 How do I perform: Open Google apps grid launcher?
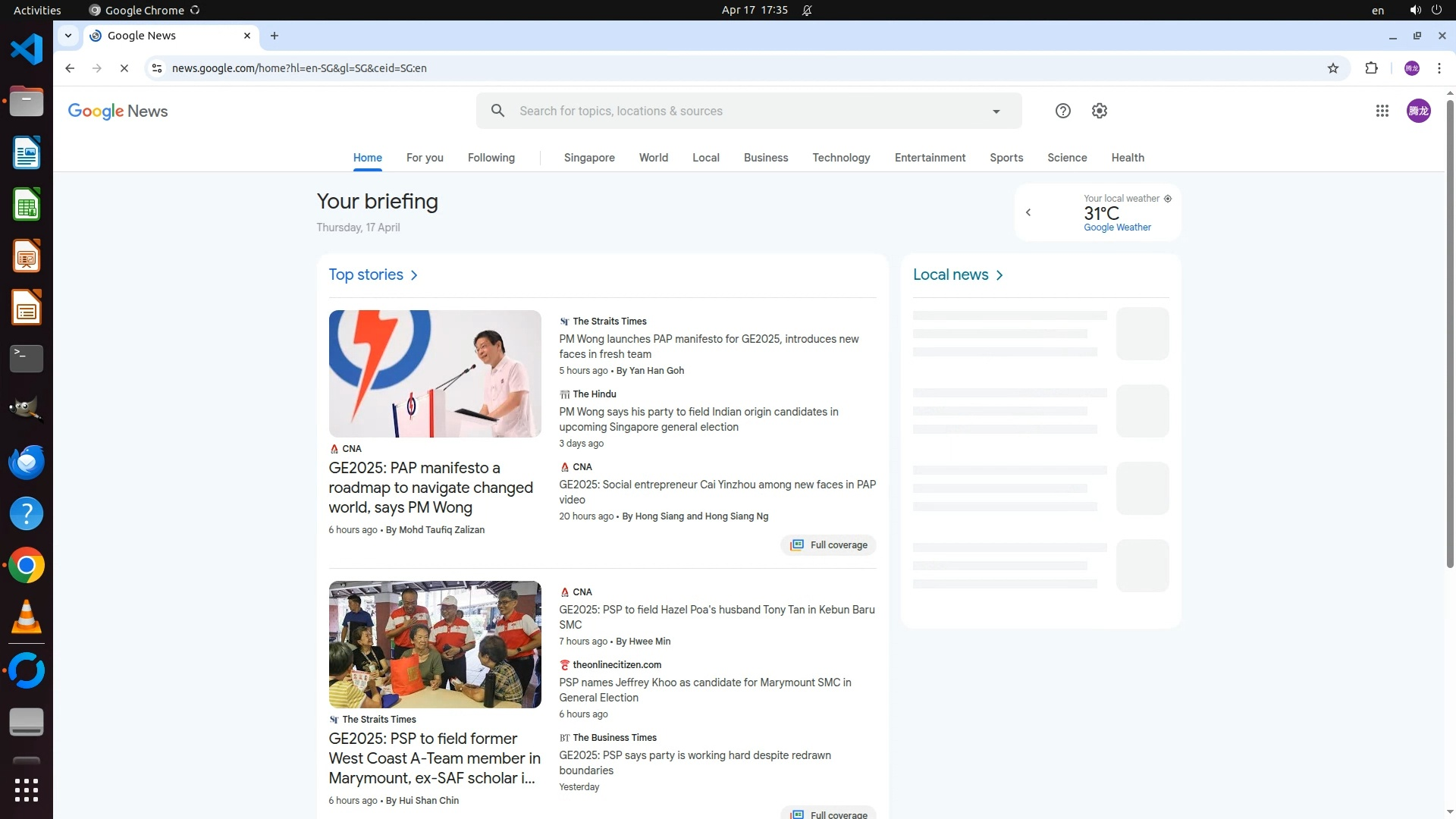pyautogui.click(x=1382, y=111)
